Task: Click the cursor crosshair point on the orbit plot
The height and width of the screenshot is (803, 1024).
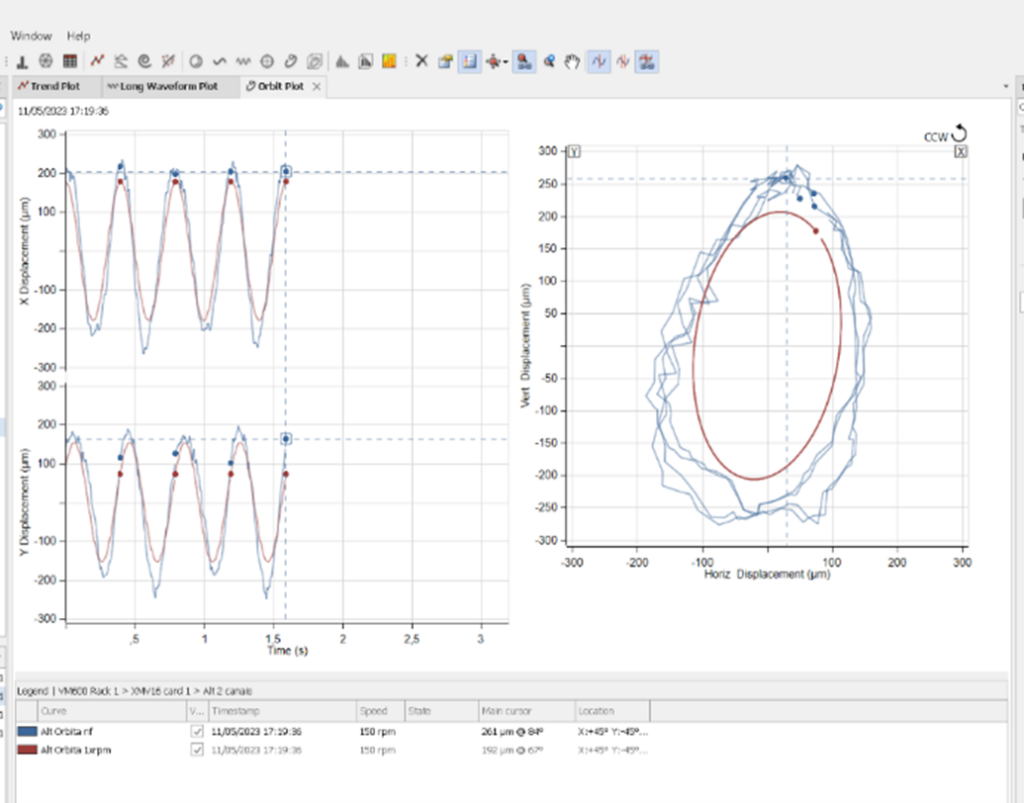Action: 786,178
